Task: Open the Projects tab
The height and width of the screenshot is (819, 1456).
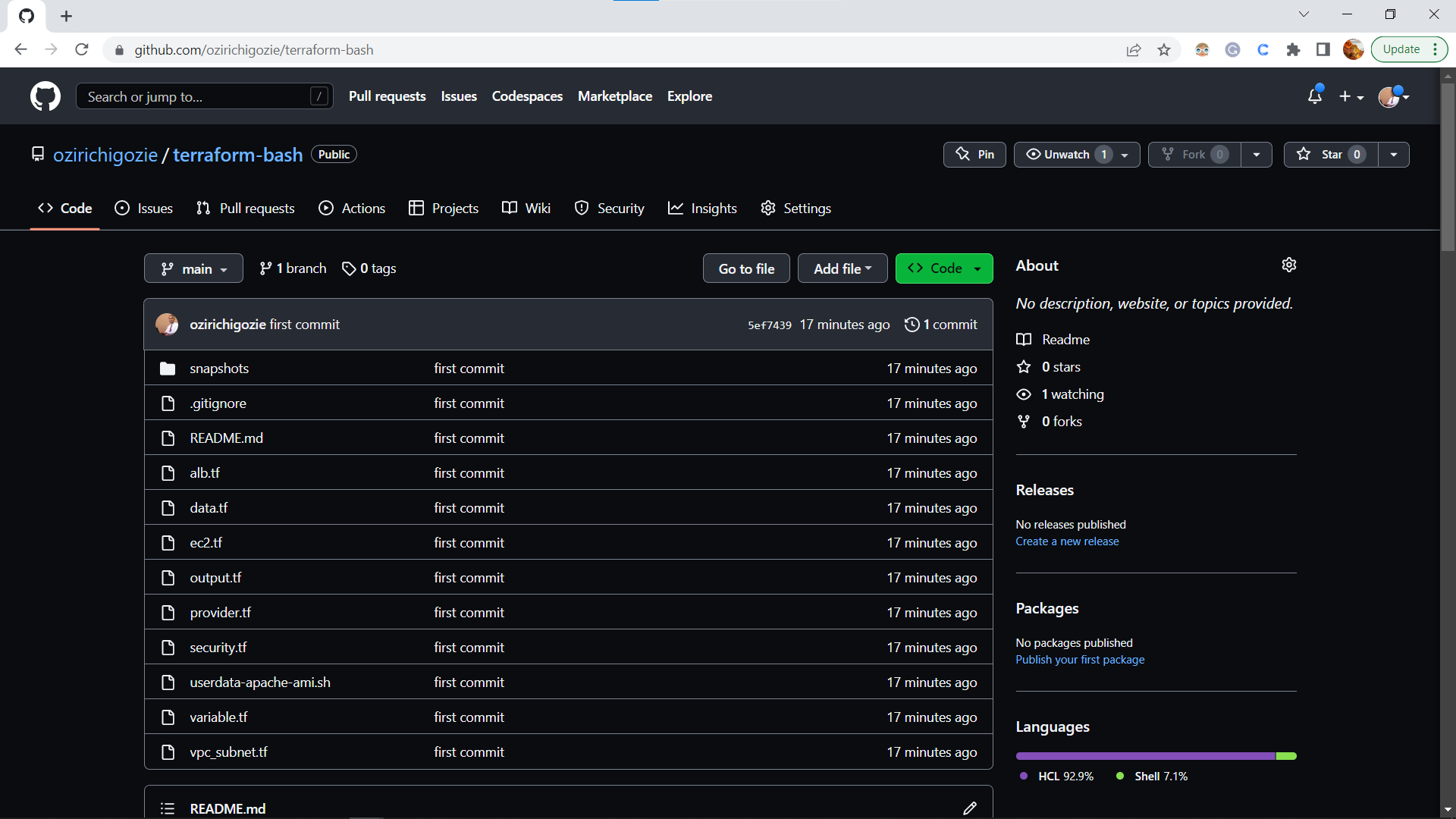Action: [444, 209]
